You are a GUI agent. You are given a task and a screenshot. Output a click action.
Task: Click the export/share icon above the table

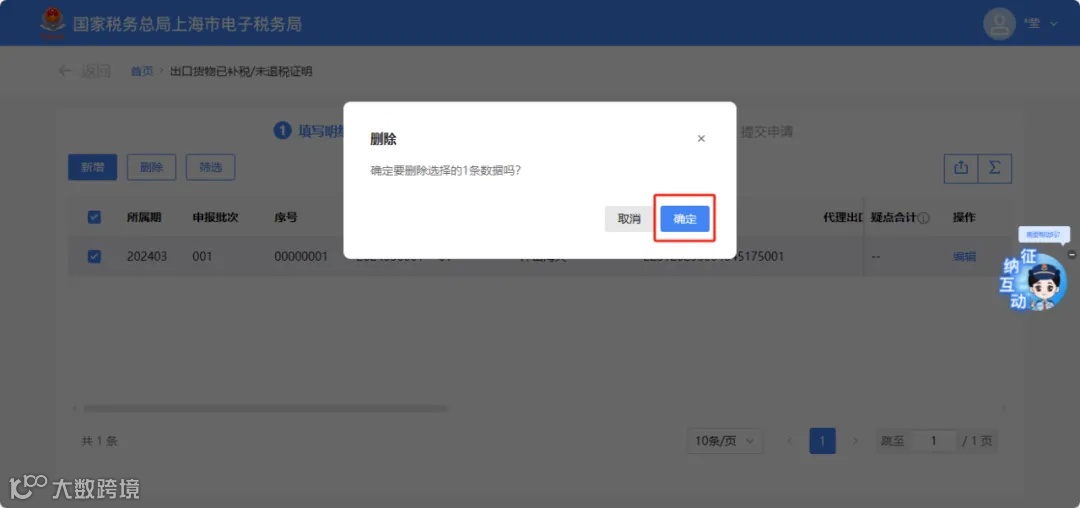click(x=961, y=168)
